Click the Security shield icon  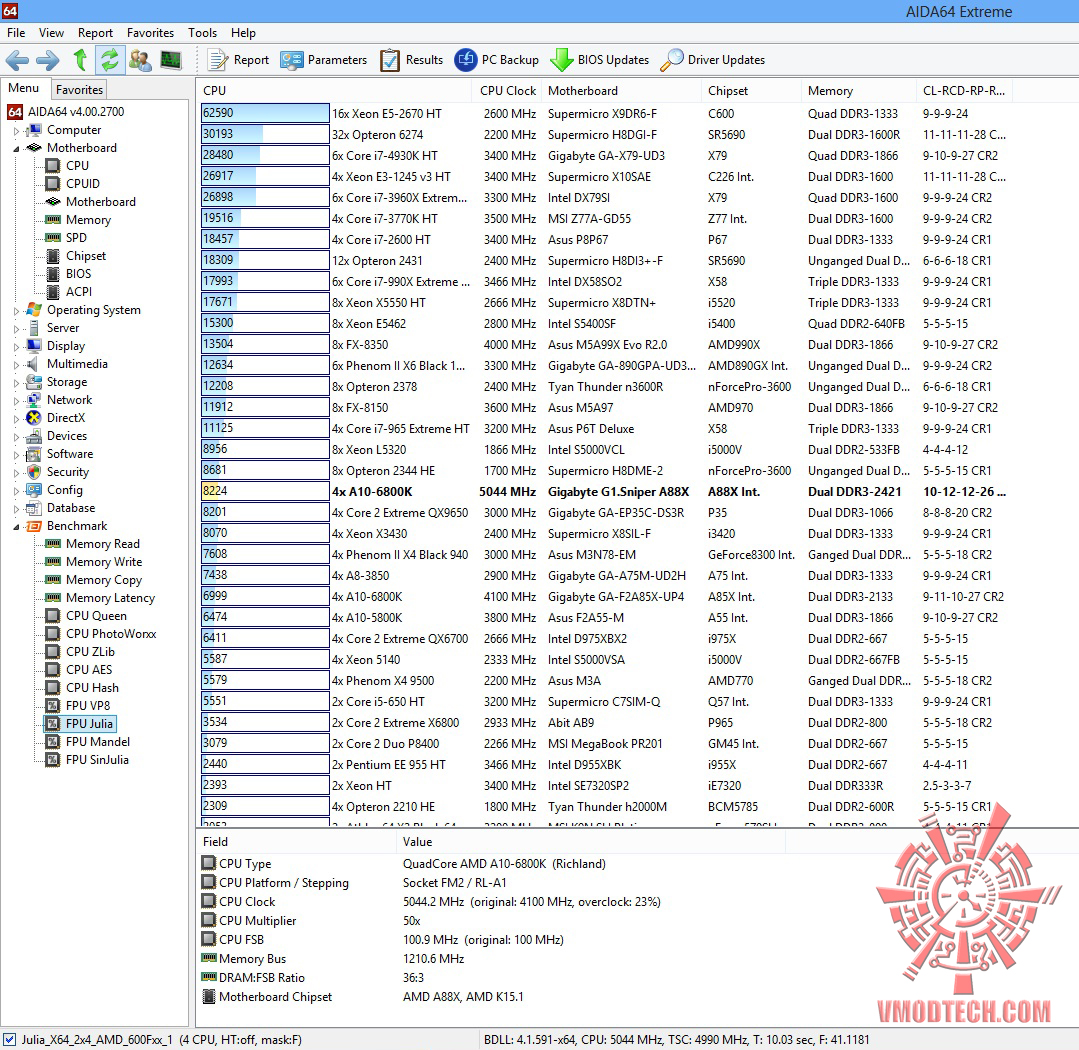point(34,472)
